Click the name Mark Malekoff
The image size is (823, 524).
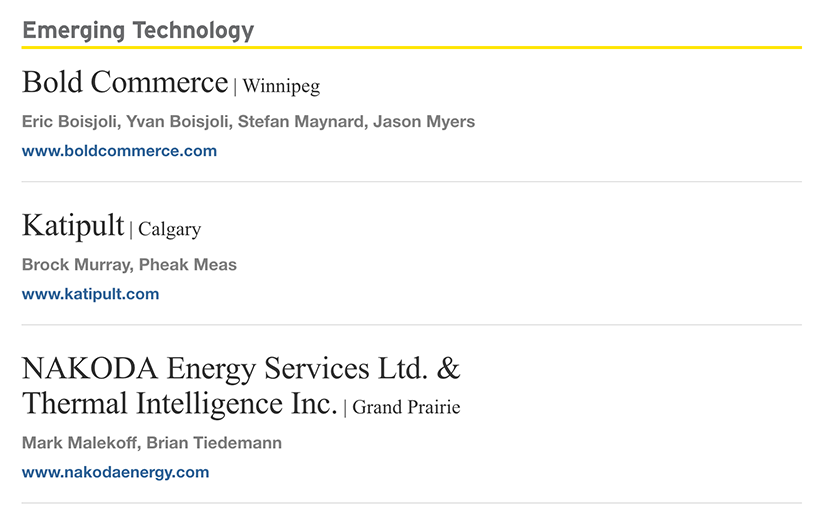click(x=79, y=443)
